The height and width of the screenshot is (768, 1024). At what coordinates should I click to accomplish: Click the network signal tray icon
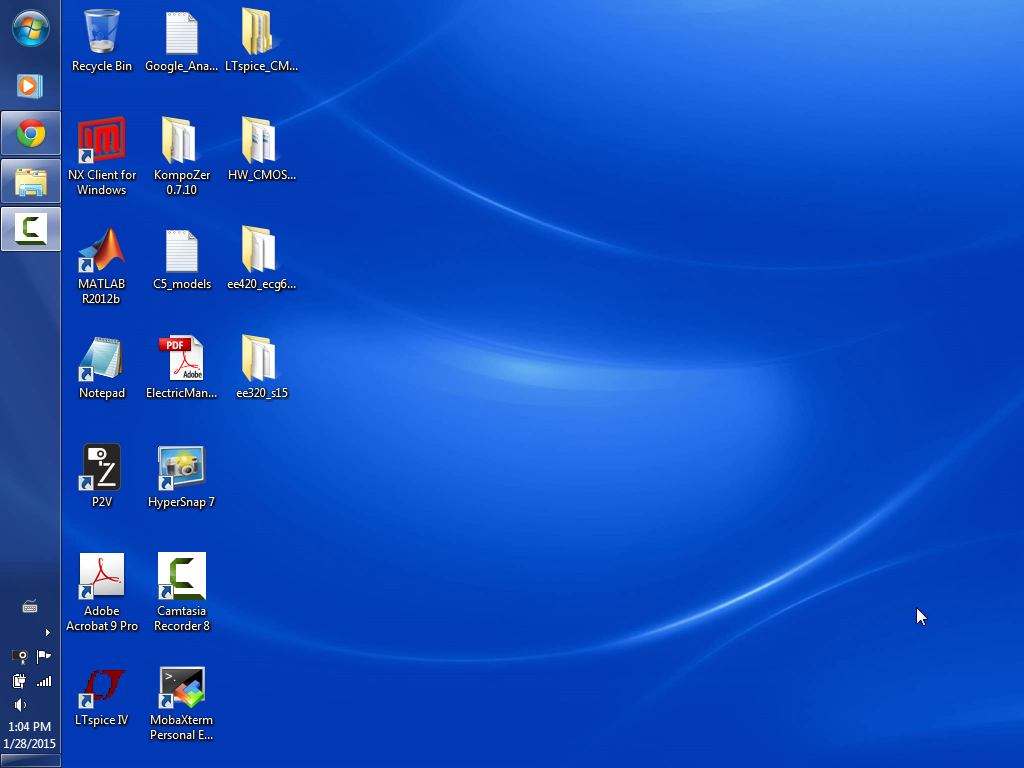click(x=43, y=681)
